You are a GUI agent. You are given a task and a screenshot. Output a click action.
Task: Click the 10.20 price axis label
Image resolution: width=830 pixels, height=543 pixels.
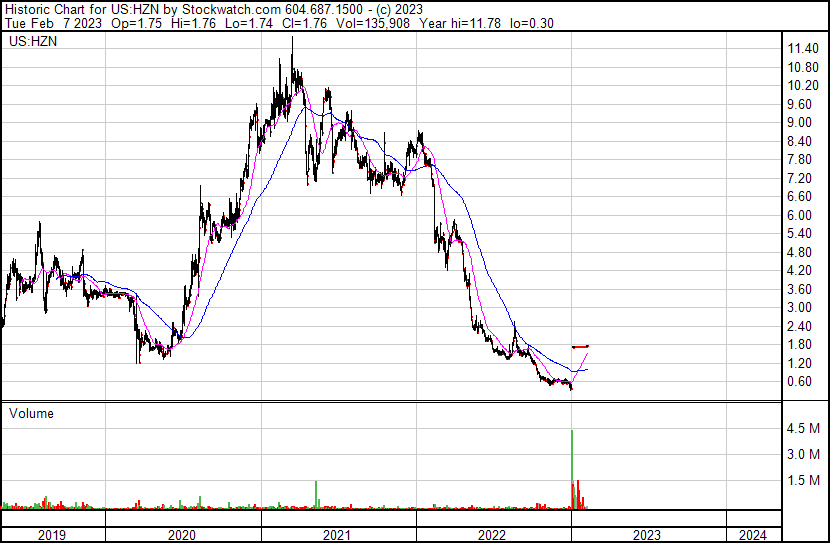coord(803,86)
